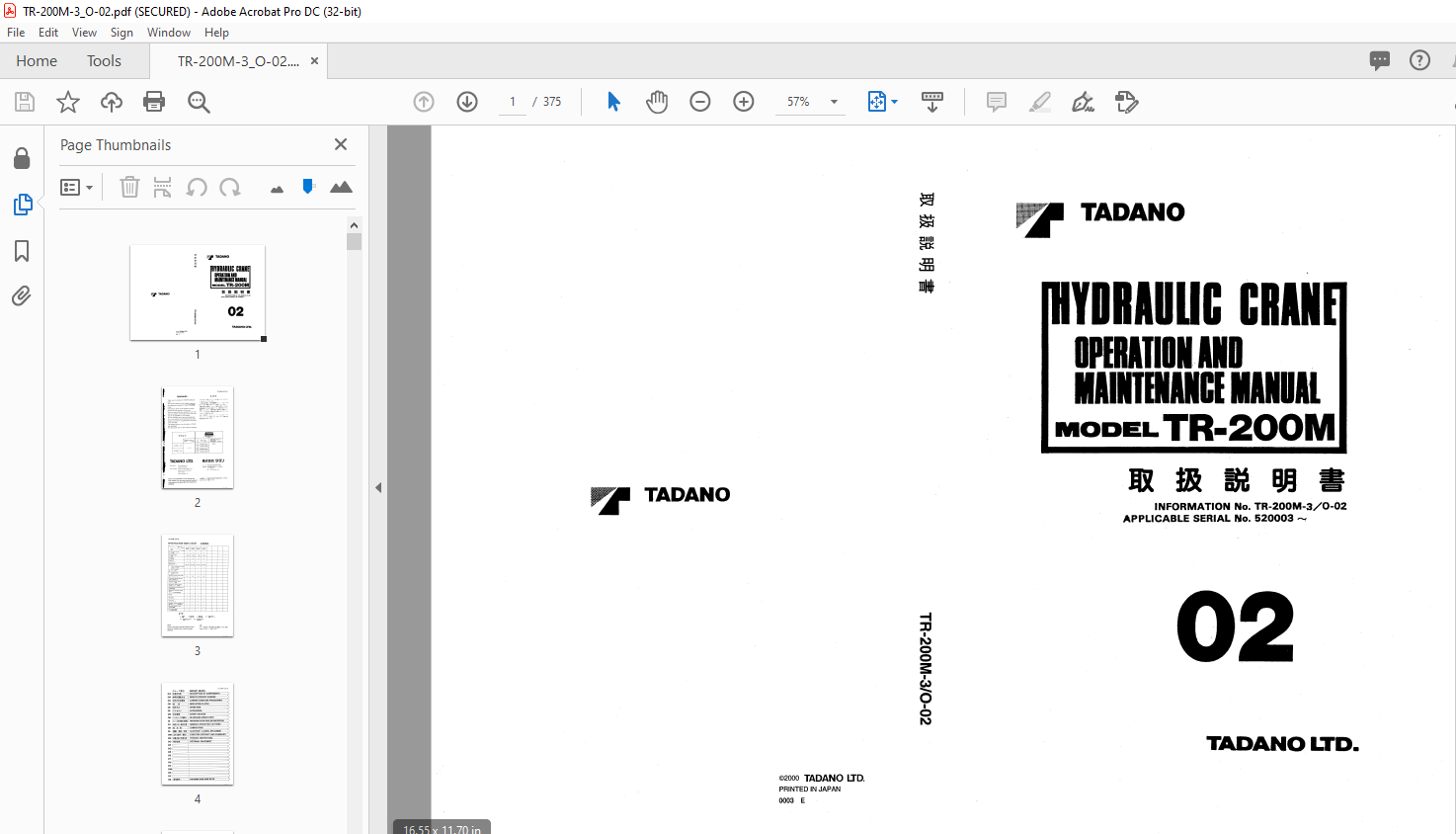Open Find text with the magnifier icon
Screen dimensions: 1456x834
[199, 102]
